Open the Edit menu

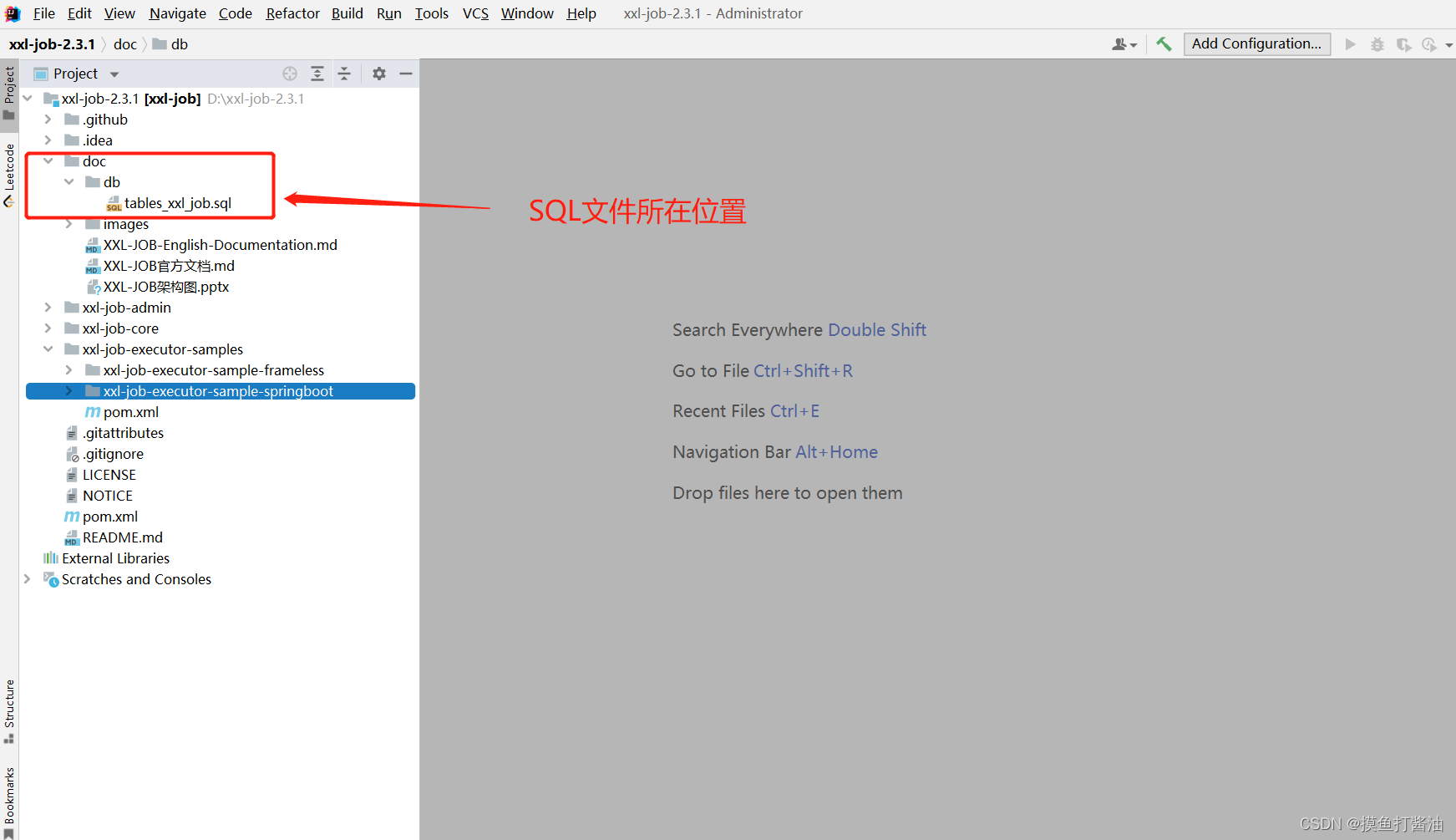(x=79, y=13)
